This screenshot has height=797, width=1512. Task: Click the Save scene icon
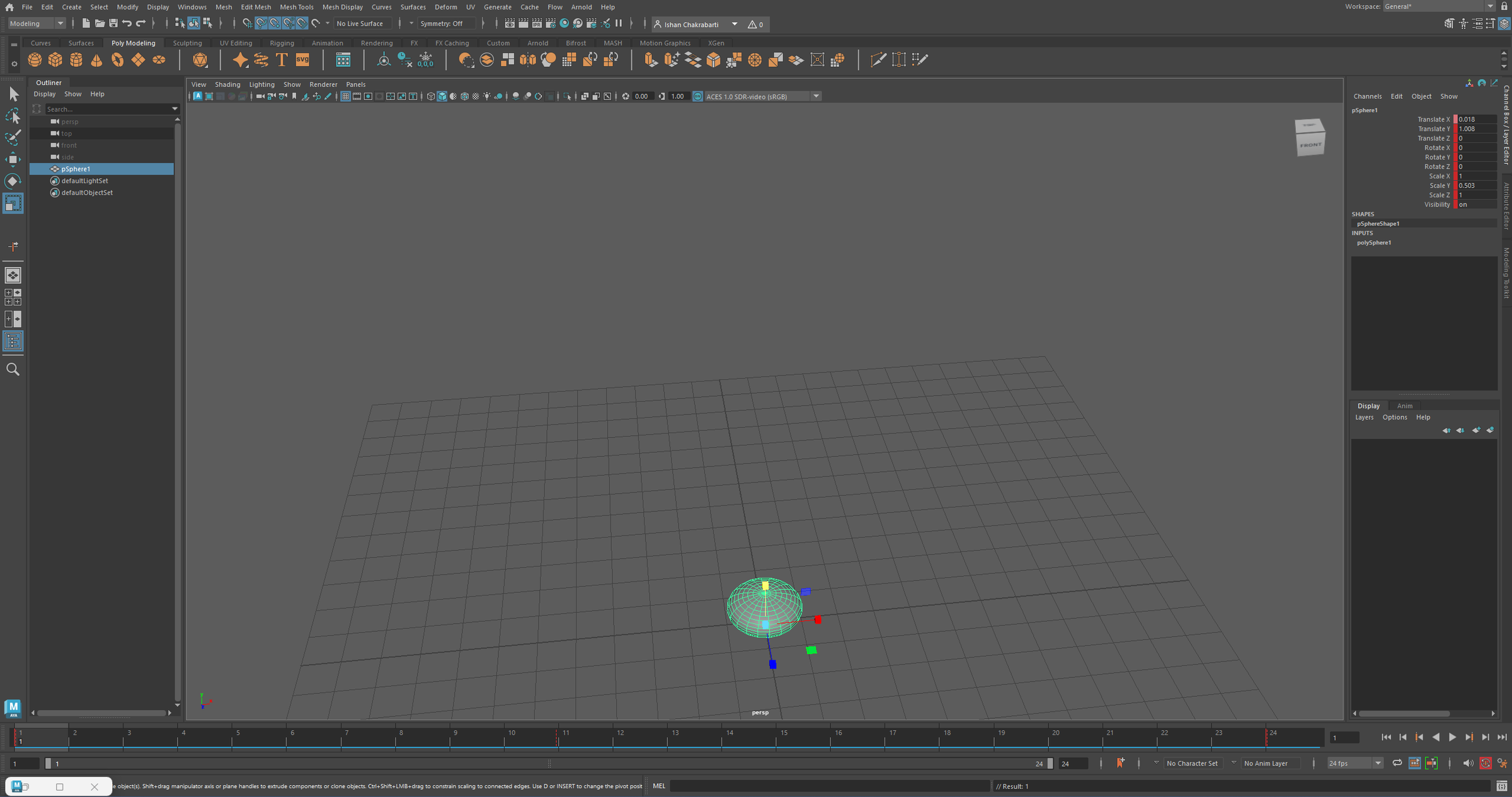[113, 24]
